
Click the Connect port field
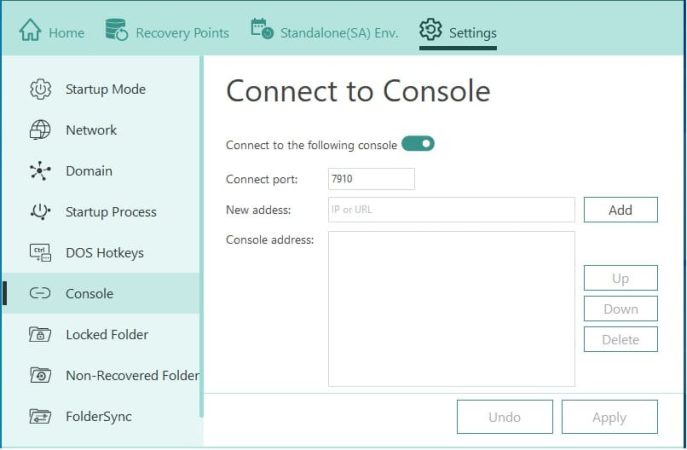pos(371,179)
